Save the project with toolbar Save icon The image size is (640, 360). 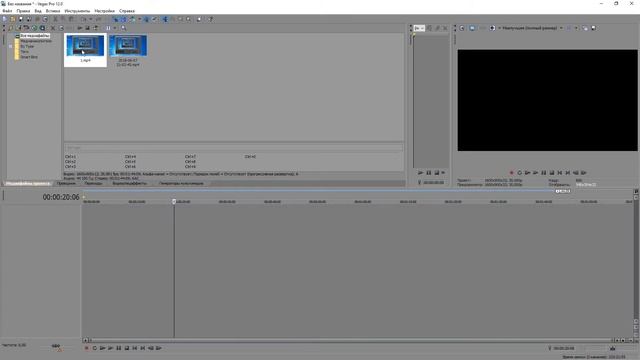21,19
